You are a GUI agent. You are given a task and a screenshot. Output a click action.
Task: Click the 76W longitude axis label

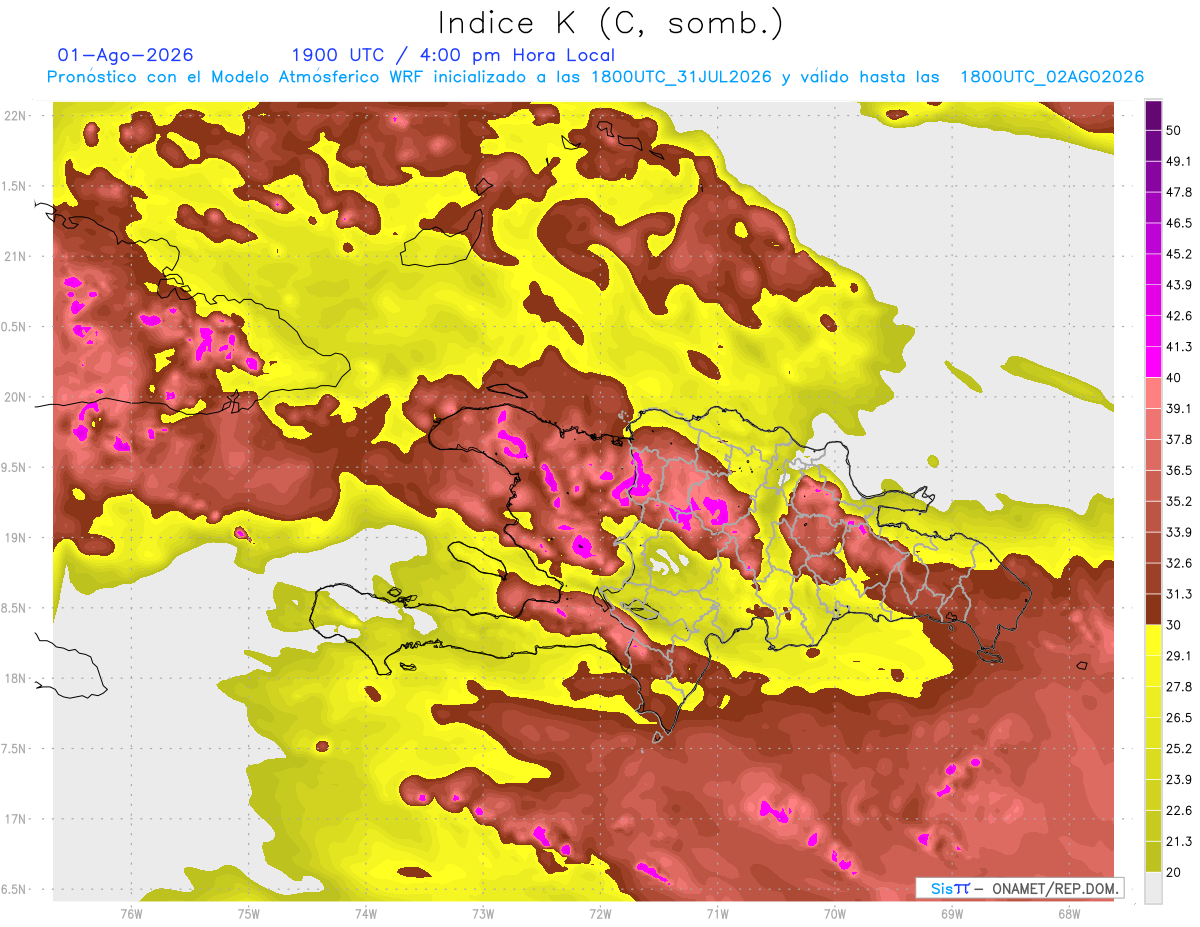click(131, 912)
